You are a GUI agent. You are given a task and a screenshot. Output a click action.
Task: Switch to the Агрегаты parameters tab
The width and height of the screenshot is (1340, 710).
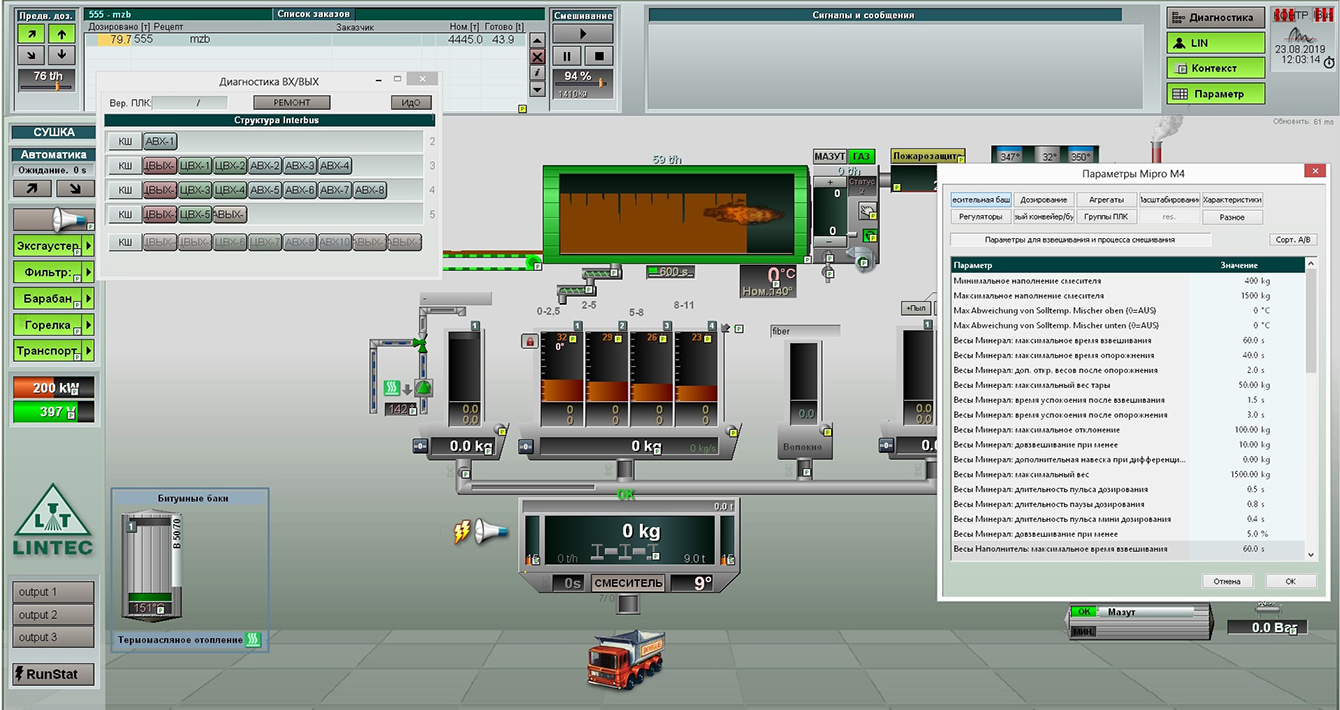coord(1107,200)
